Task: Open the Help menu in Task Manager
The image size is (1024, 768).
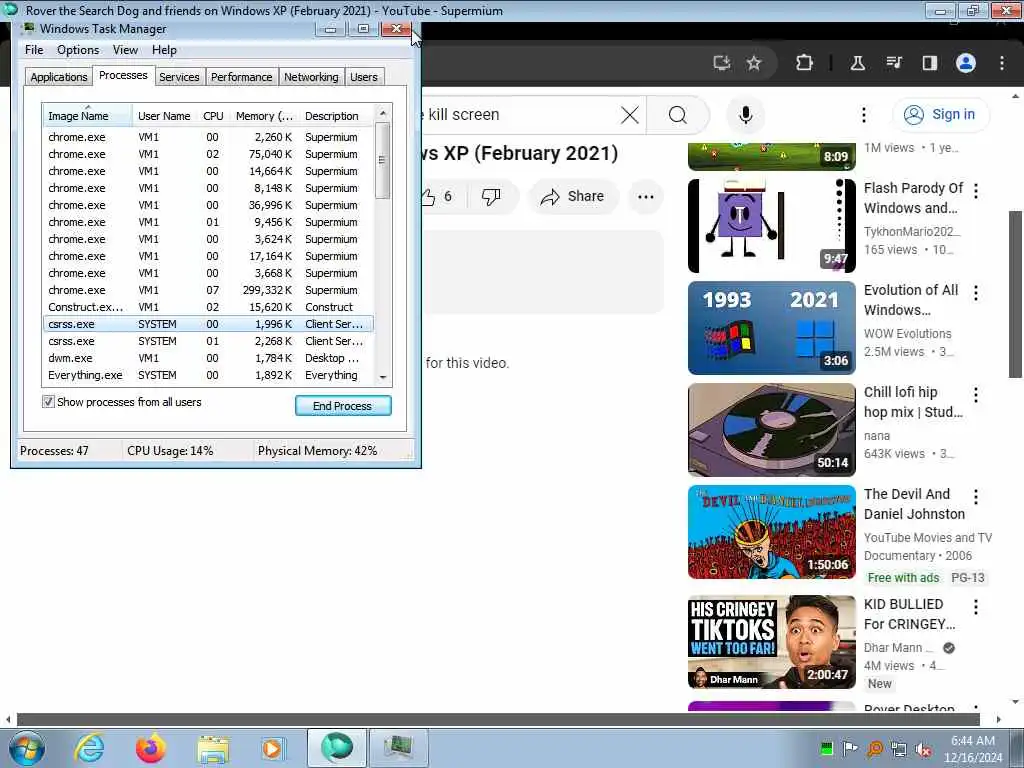Action: (x=164, y=50)
